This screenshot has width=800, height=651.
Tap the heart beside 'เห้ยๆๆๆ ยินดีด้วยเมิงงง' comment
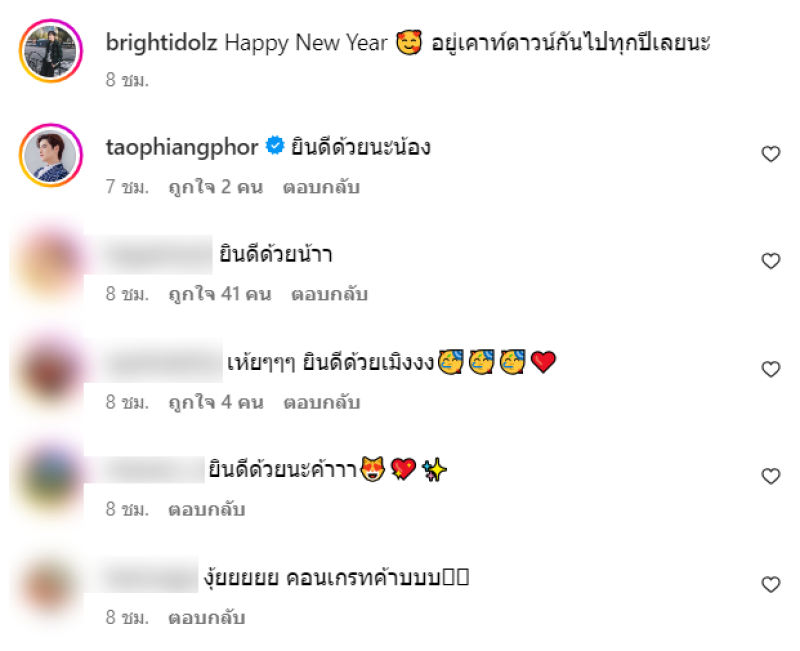[x=770, y=369]
